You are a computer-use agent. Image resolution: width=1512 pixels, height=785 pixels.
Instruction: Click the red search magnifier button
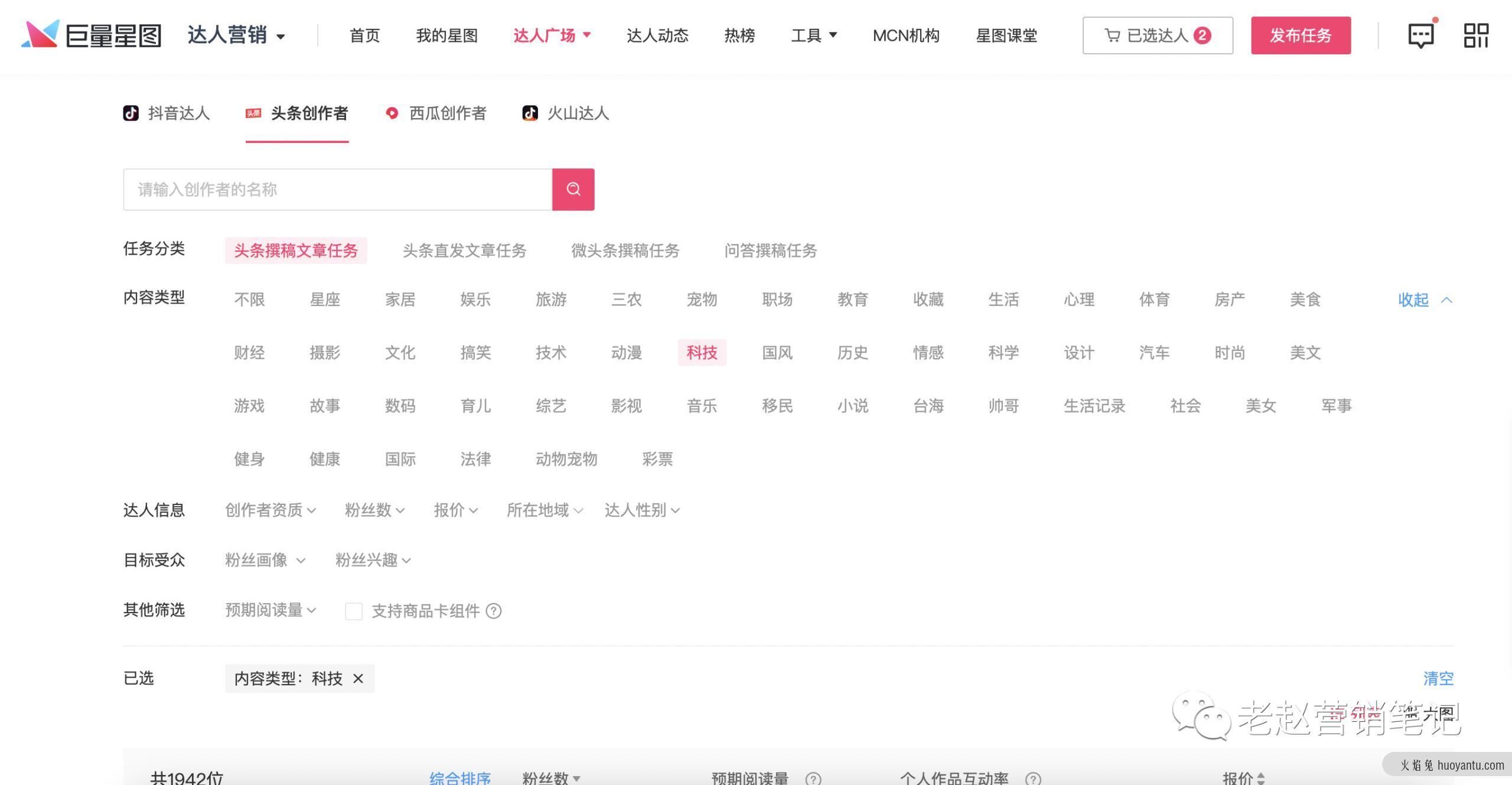(573, 189)
